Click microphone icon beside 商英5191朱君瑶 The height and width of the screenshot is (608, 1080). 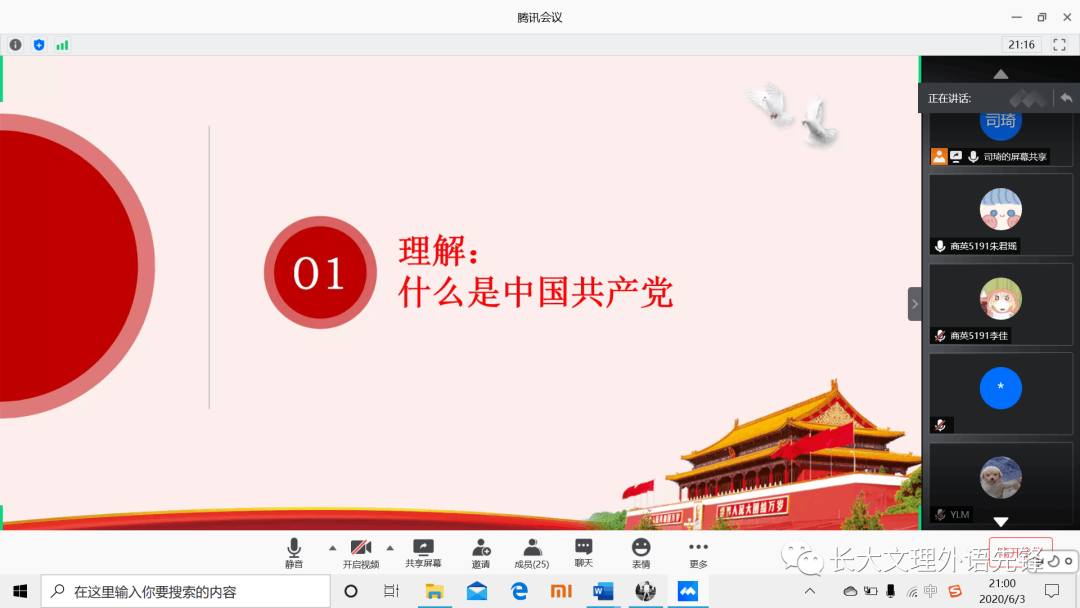[940, 246]
